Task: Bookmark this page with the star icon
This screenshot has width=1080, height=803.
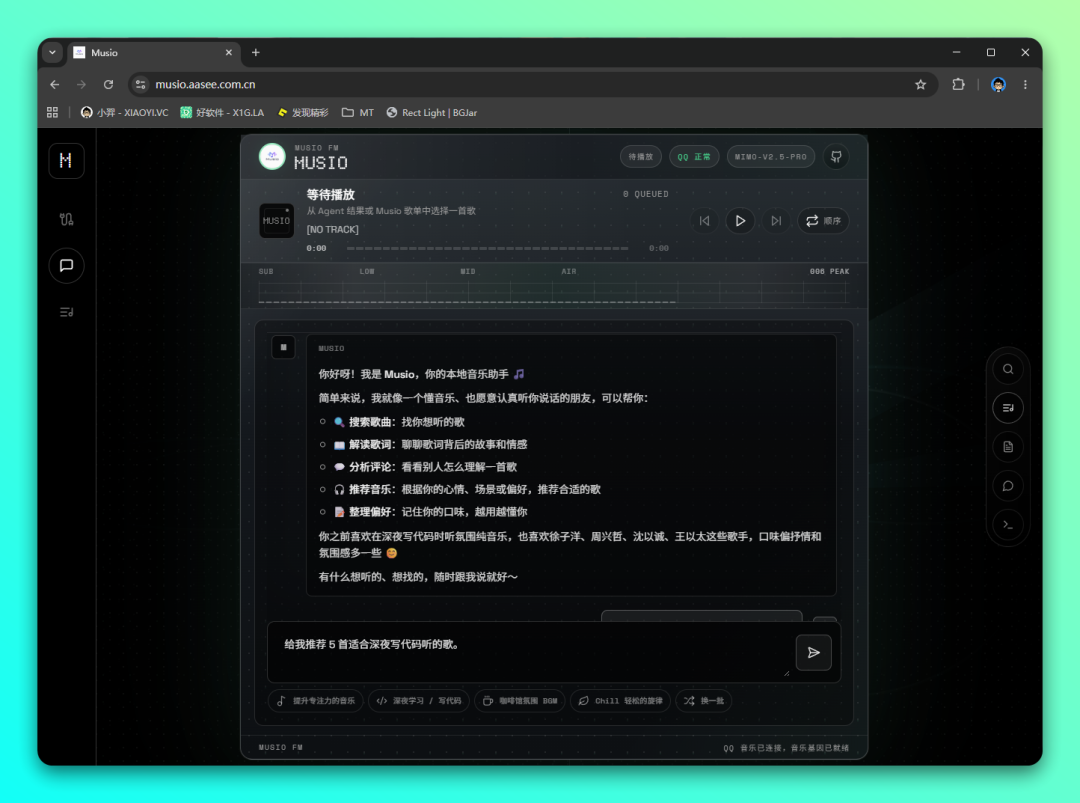Action: click(x=920, y=84)
